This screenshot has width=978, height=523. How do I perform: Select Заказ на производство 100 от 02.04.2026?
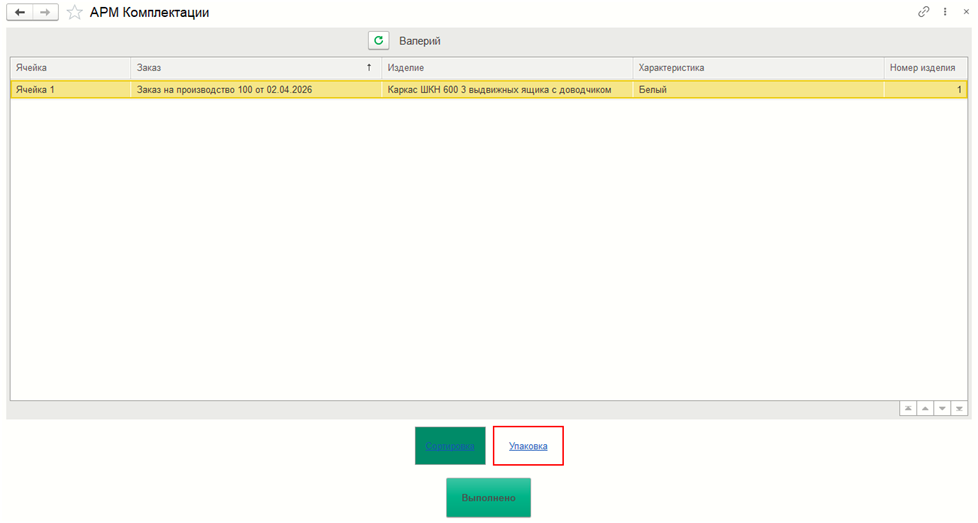point(256,90)
